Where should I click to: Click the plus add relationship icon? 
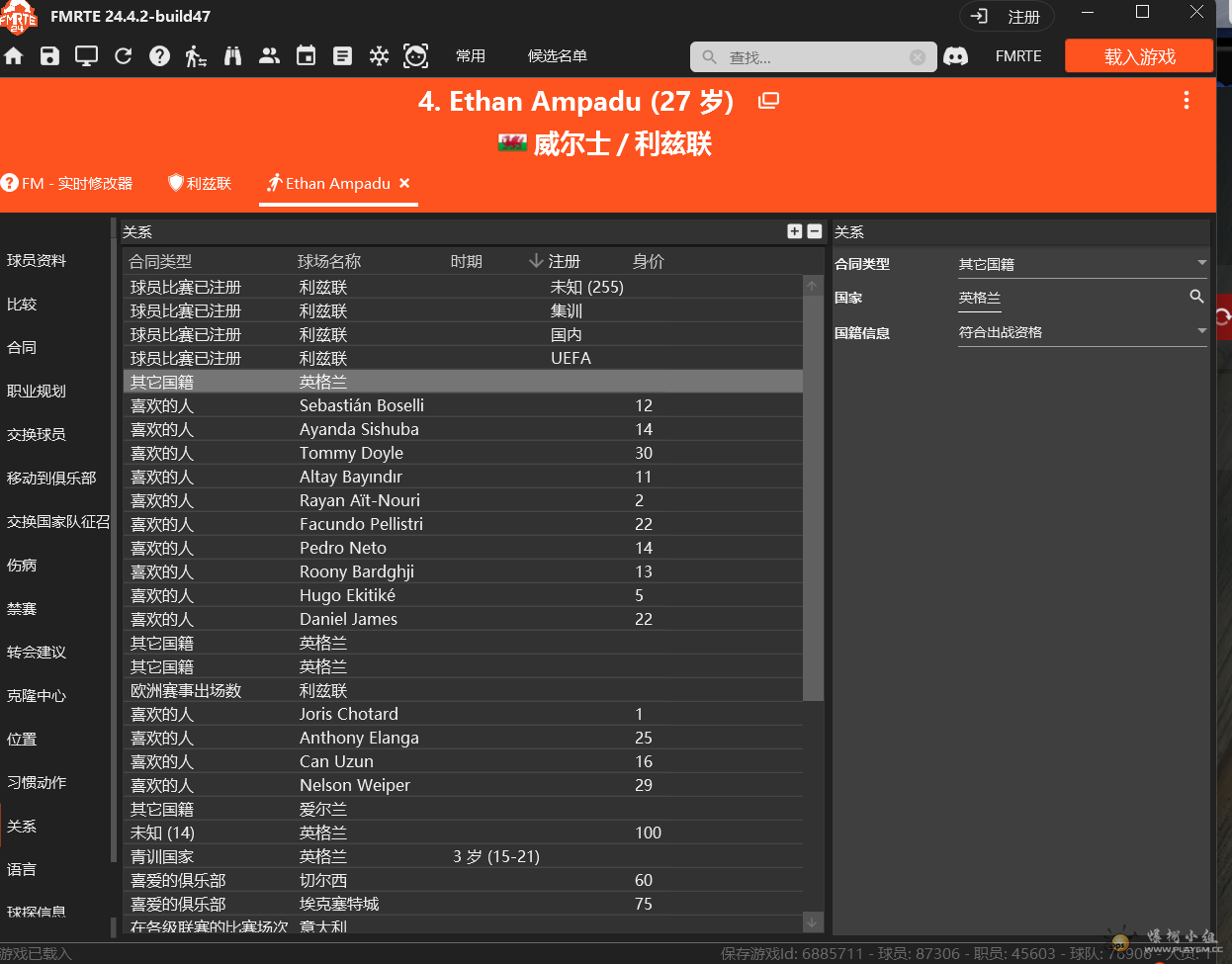click(x=794, y=231)
